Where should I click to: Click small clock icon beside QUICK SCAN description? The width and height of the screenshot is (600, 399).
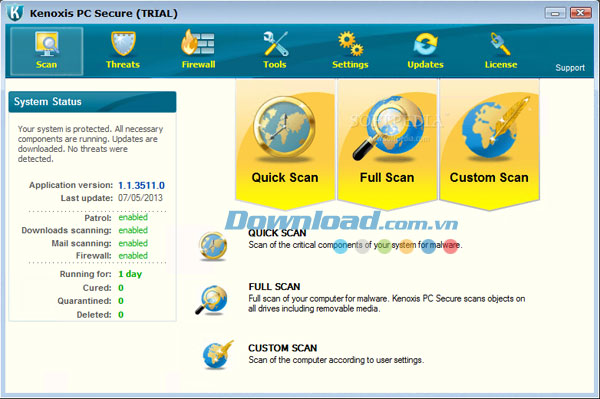[x=213, y=246]
